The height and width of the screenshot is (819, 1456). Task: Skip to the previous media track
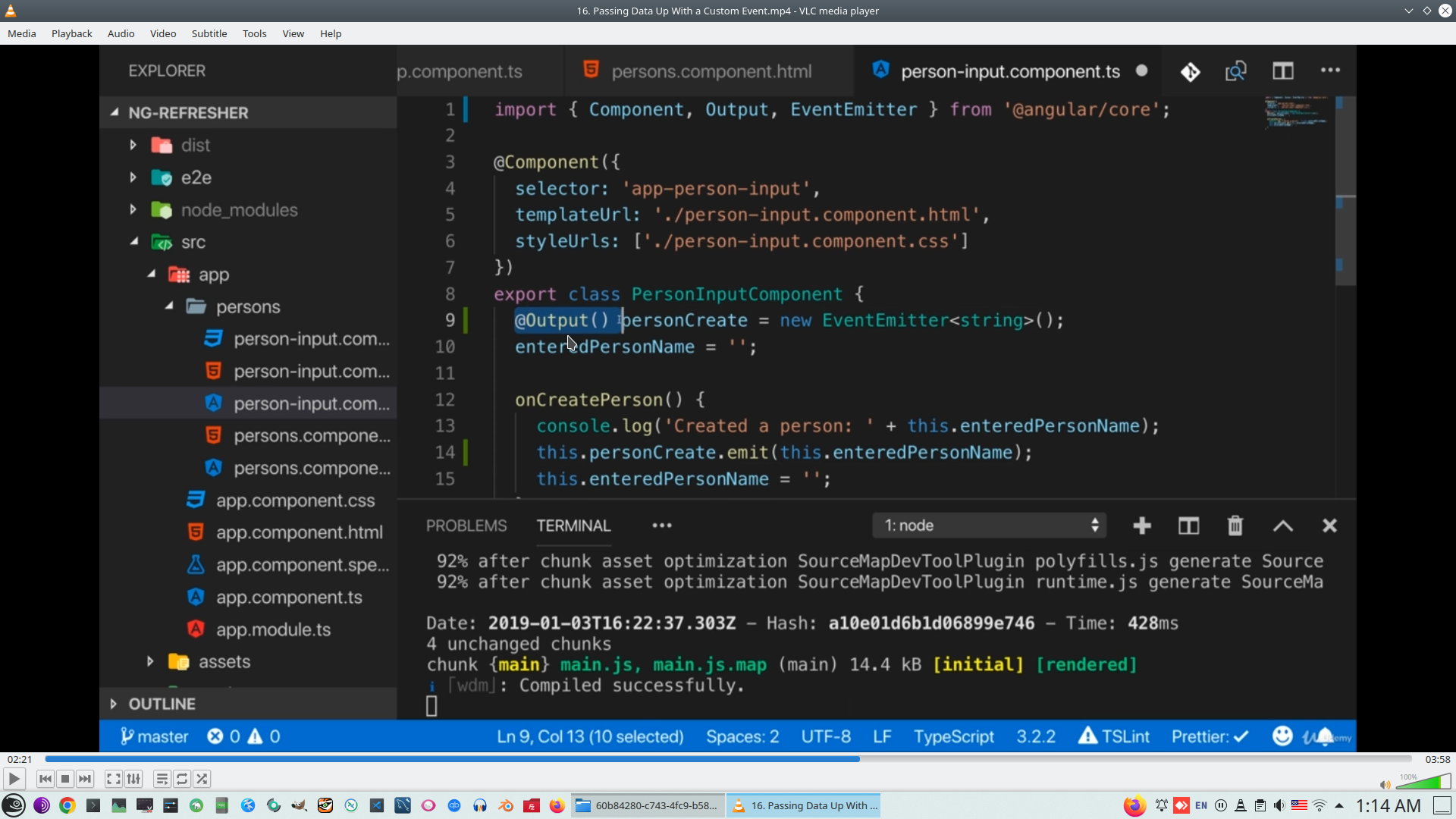45,779
